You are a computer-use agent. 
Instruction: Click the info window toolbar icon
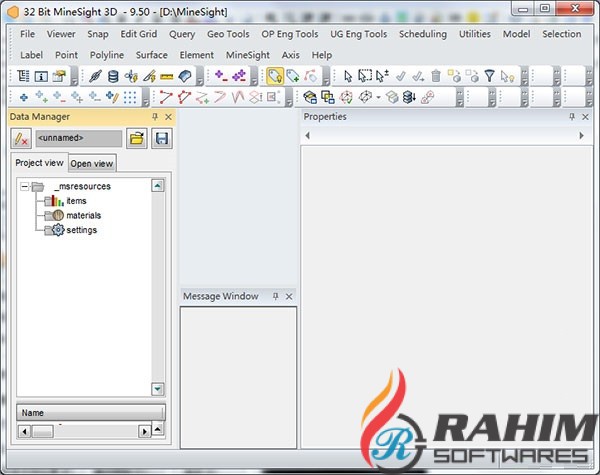(x=41, y=76)
